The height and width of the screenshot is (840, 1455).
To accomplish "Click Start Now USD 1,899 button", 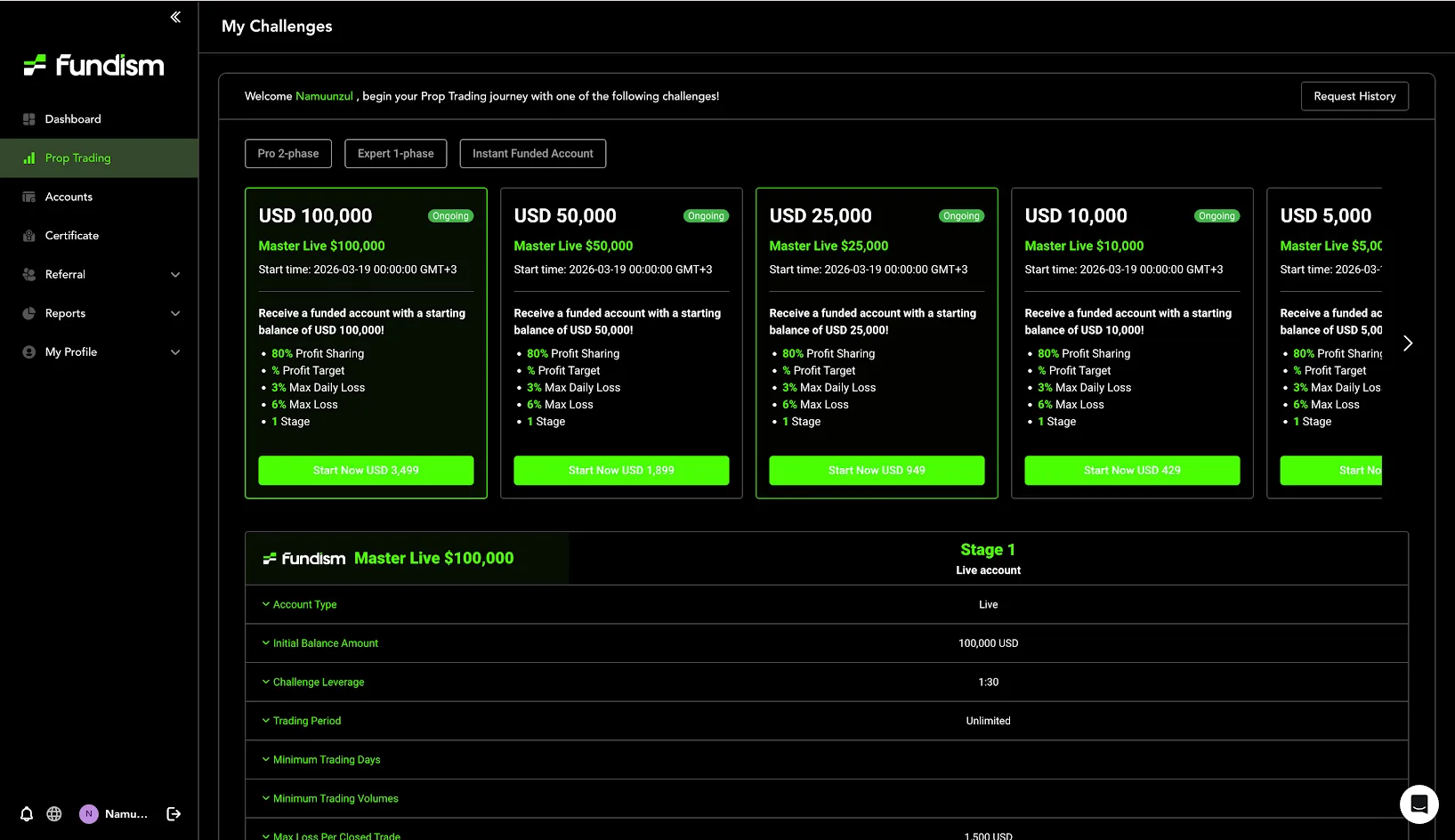I will tap(621, 471).
